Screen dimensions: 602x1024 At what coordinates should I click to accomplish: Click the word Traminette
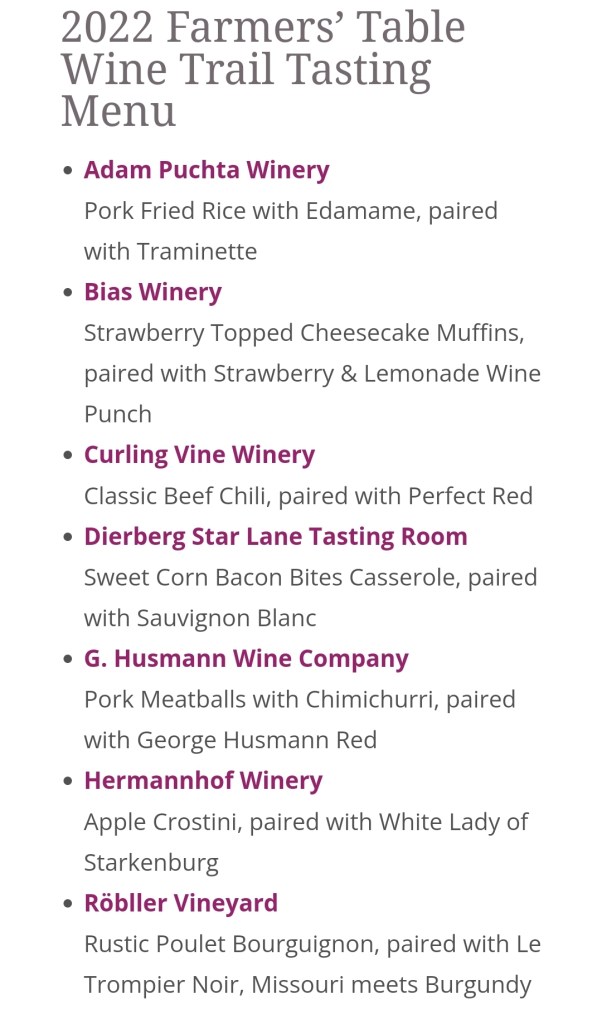[x=197, y=252]
